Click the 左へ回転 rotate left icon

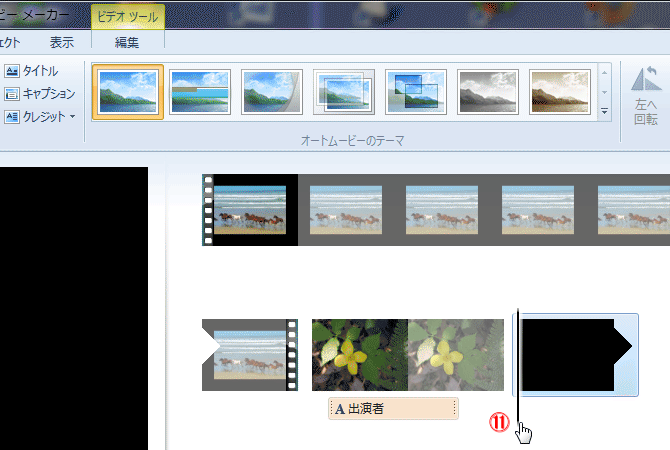(x=645, y=93)
